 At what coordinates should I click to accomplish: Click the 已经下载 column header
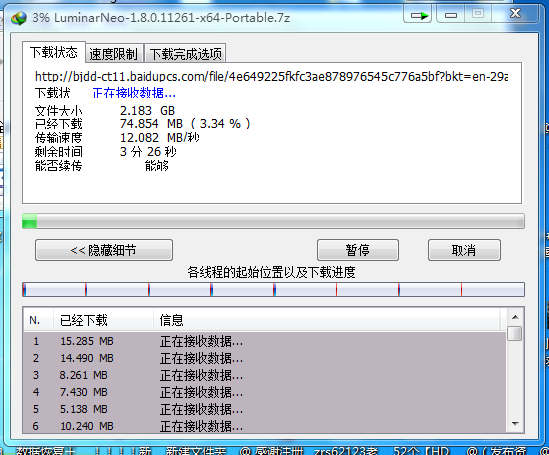point(103,320)
